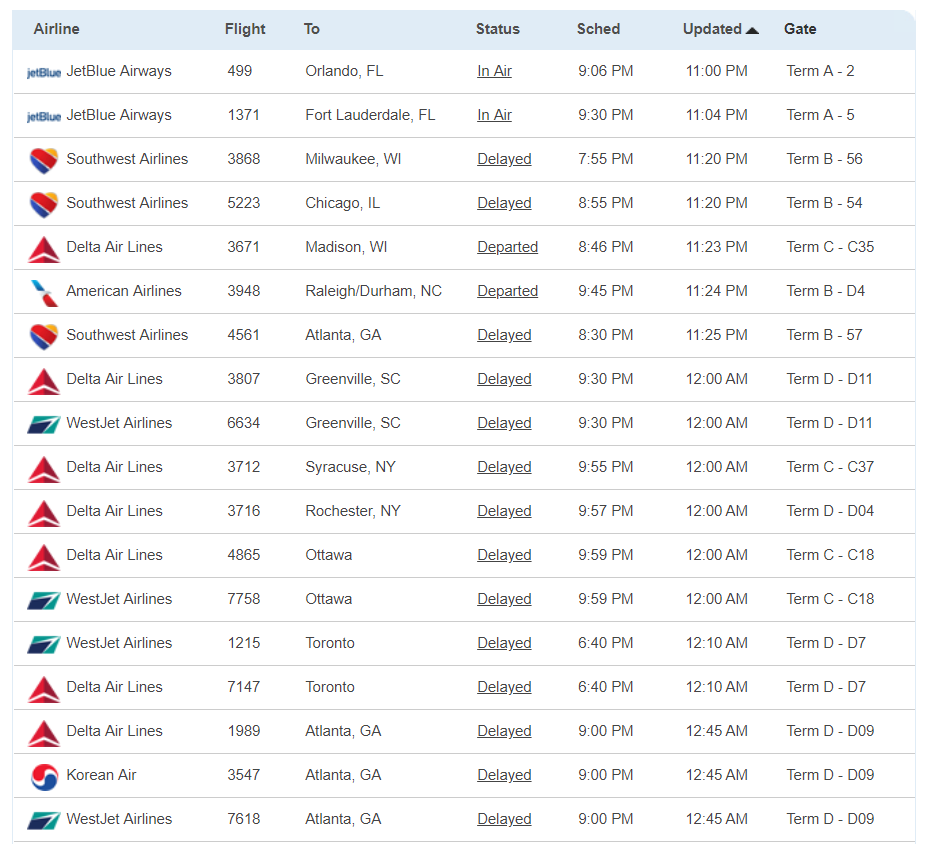Click the American Airlines logo for flight 3948

[44, 292]
